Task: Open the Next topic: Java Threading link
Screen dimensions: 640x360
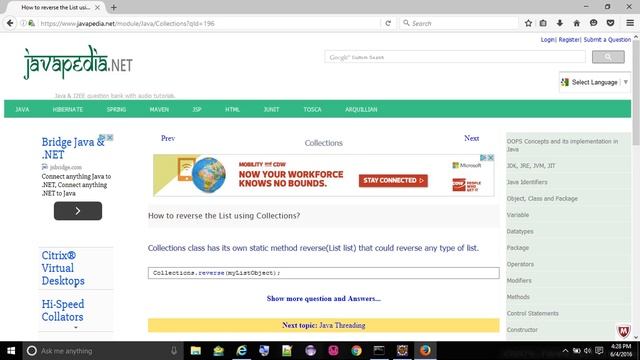Action: pos(324,325)
